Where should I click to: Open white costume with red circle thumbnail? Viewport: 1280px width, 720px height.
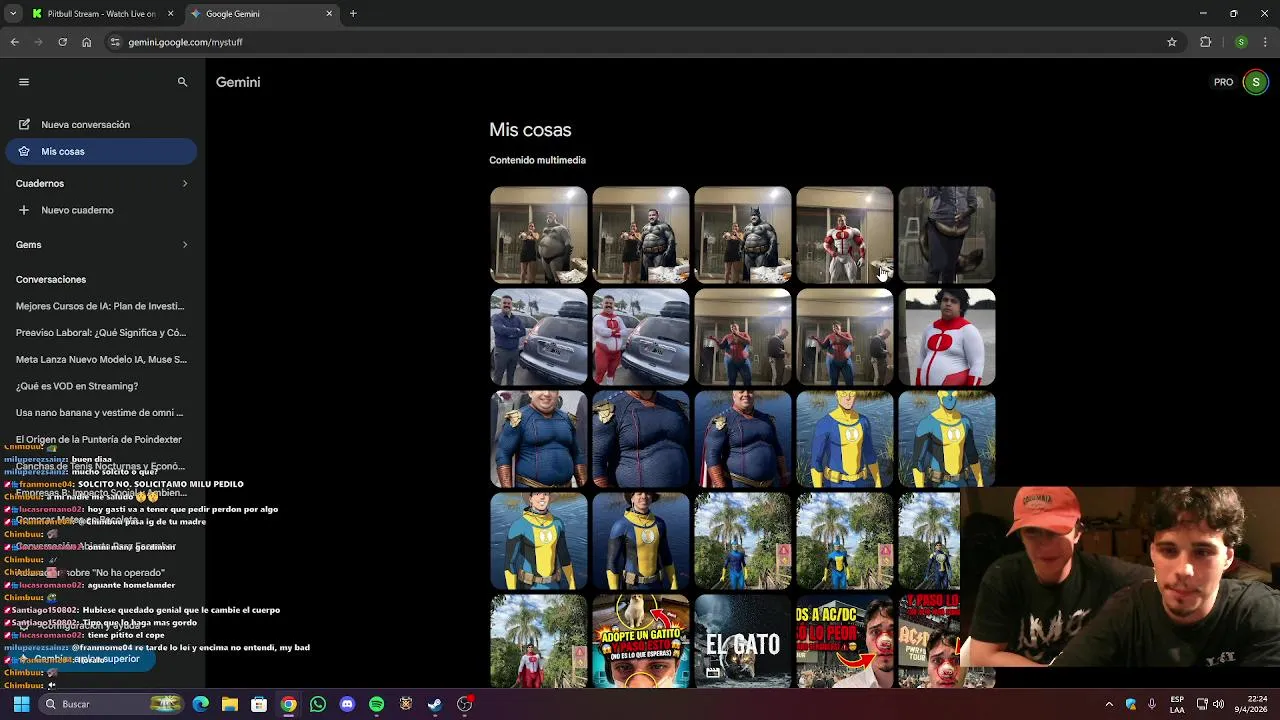pos(947,337)
